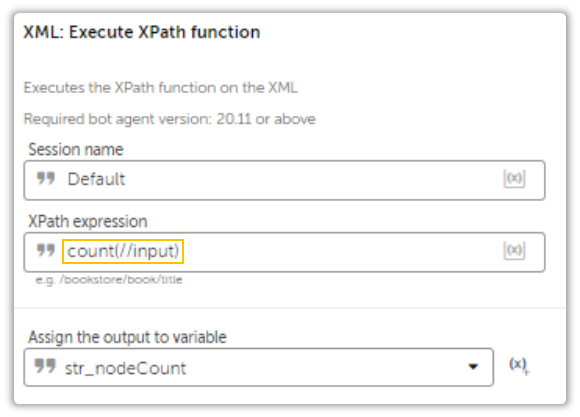Click the 'XML: Execute XPath function' title
The width and height of the screenshot is (580, 417).
[x=142, y=32]
